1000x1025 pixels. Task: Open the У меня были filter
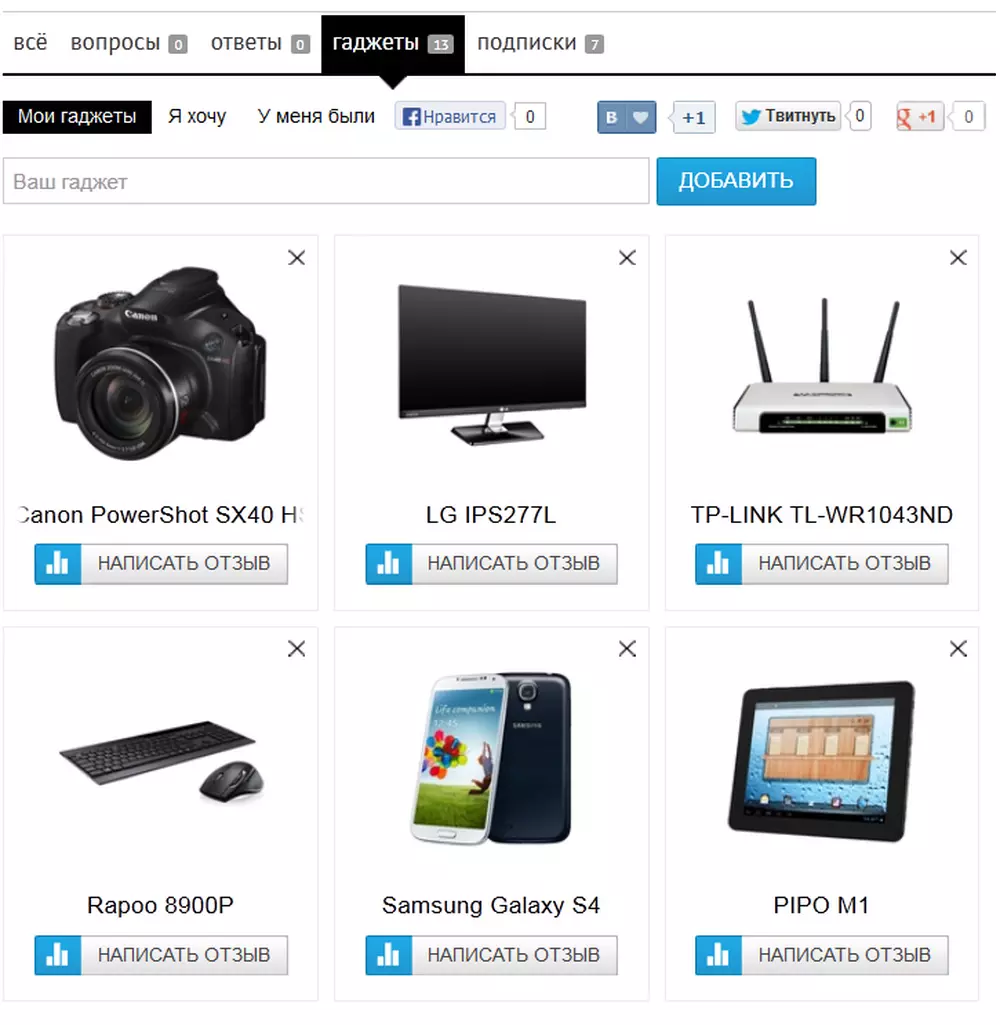coord(316,116)
